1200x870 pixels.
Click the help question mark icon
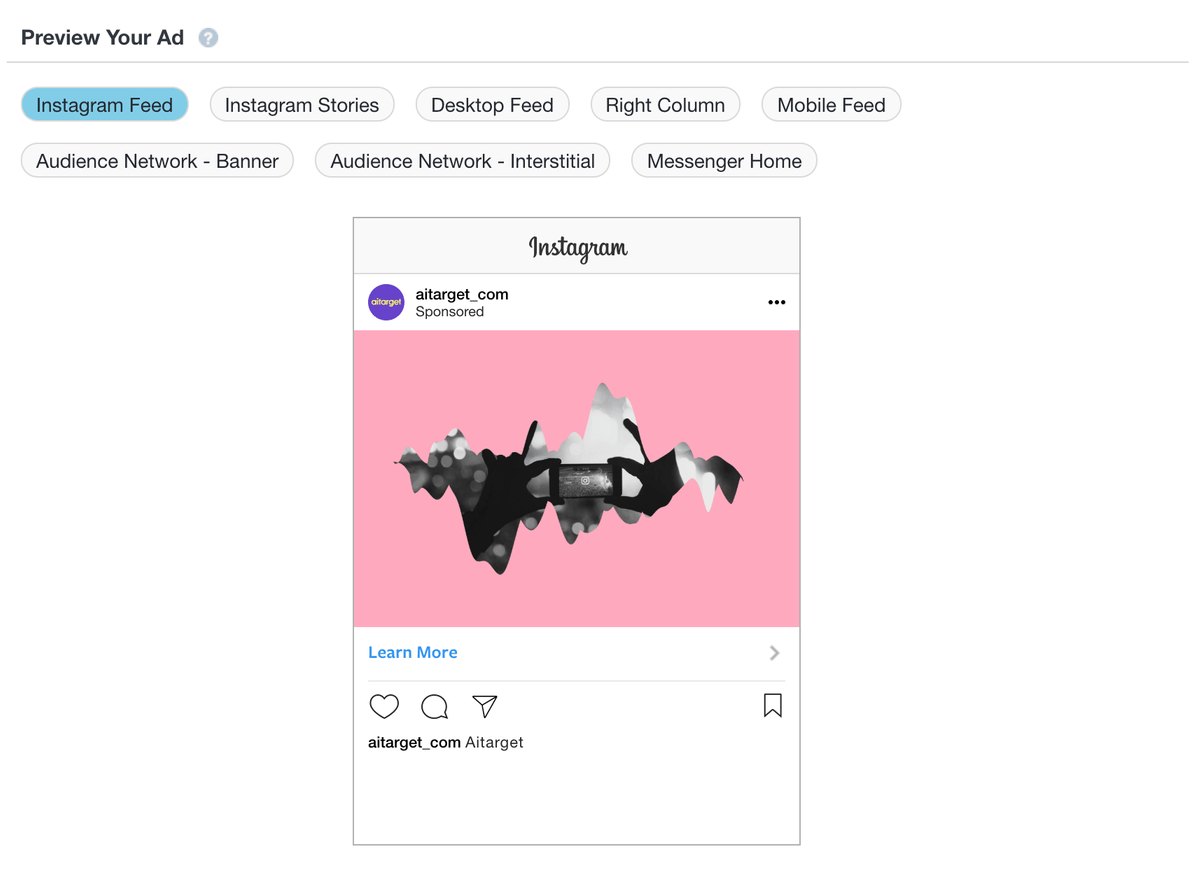click(x=208, y=38)
